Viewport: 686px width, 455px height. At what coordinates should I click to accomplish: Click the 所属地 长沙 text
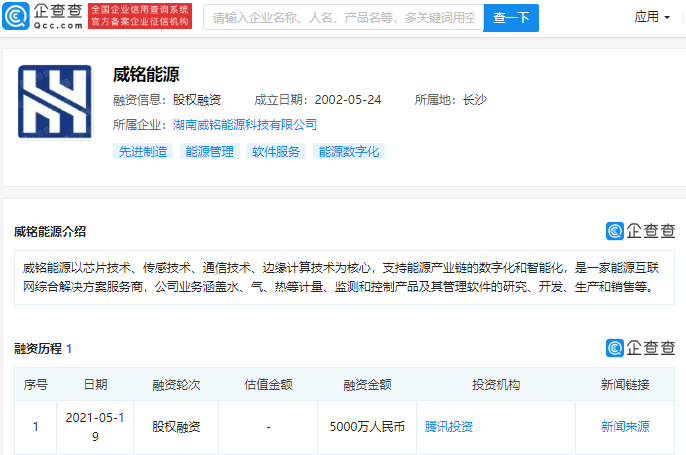[x=451, y=100]
